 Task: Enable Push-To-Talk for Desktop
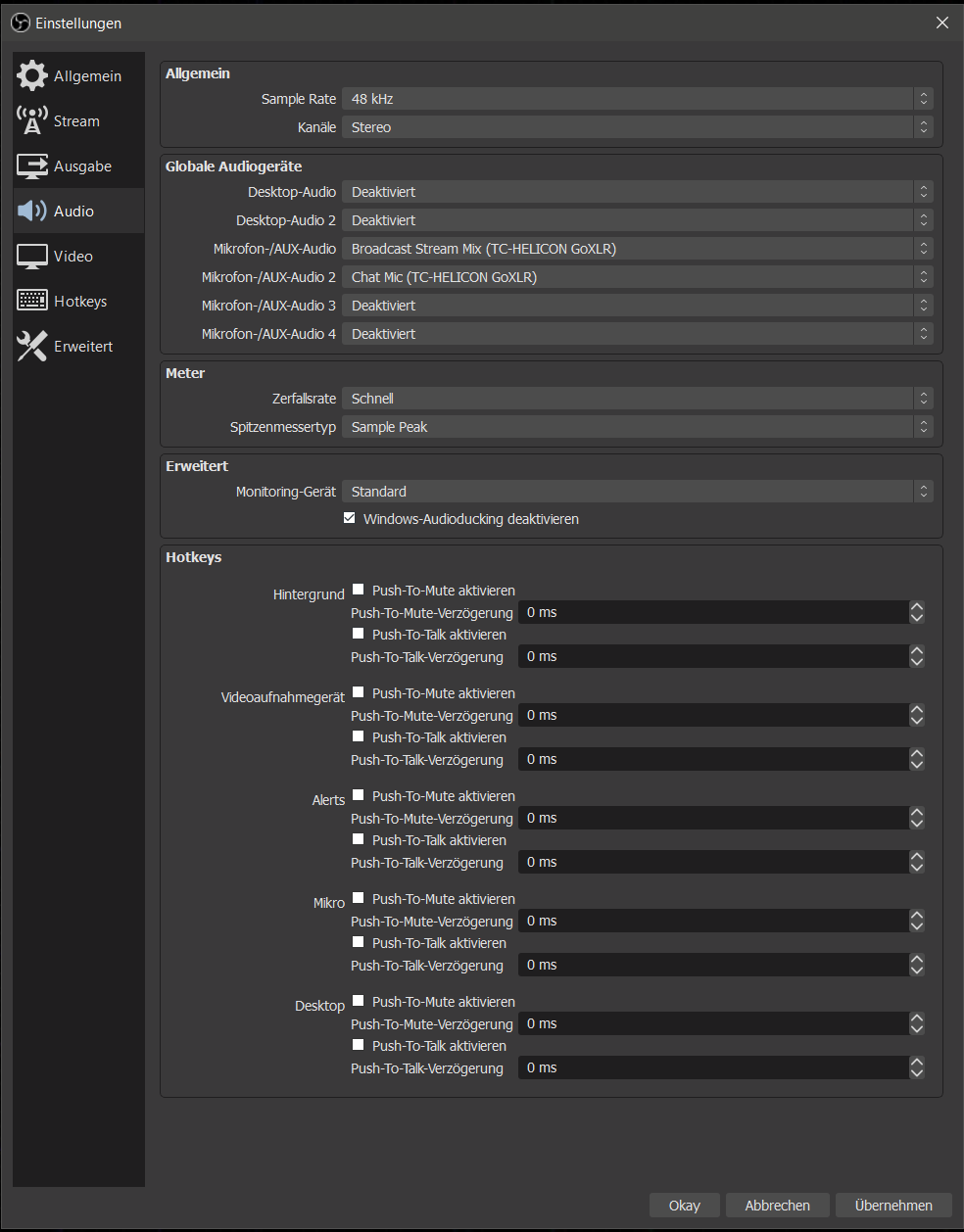[359, 1045]
